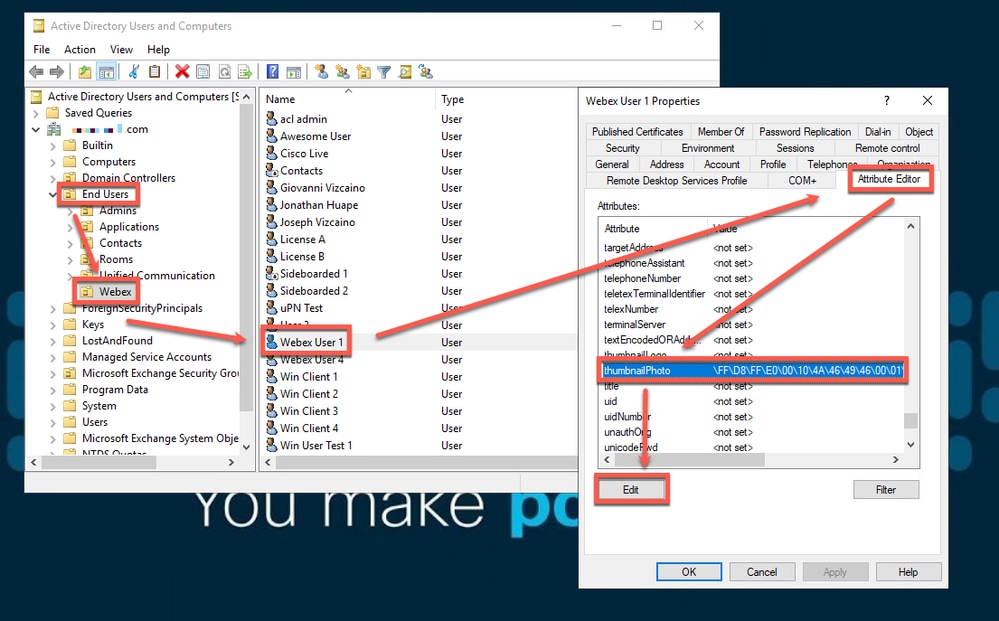The image size is (999, 621).
Task: Click the Forward arrow toolbar icon
Action: pyautogui.click(x=57, y=72)
